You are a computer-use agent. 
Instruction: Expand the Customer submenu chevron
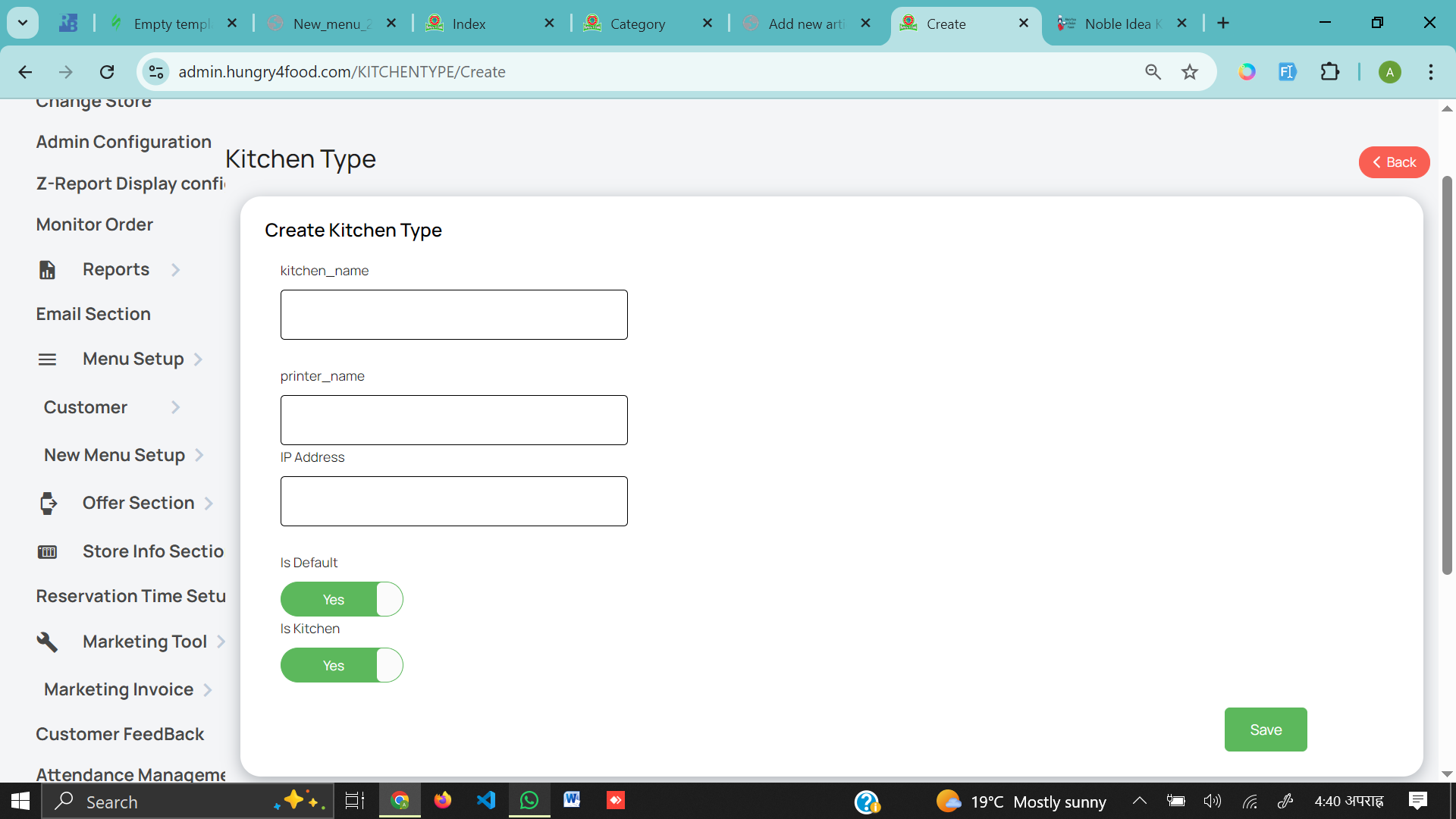(176, 408)
